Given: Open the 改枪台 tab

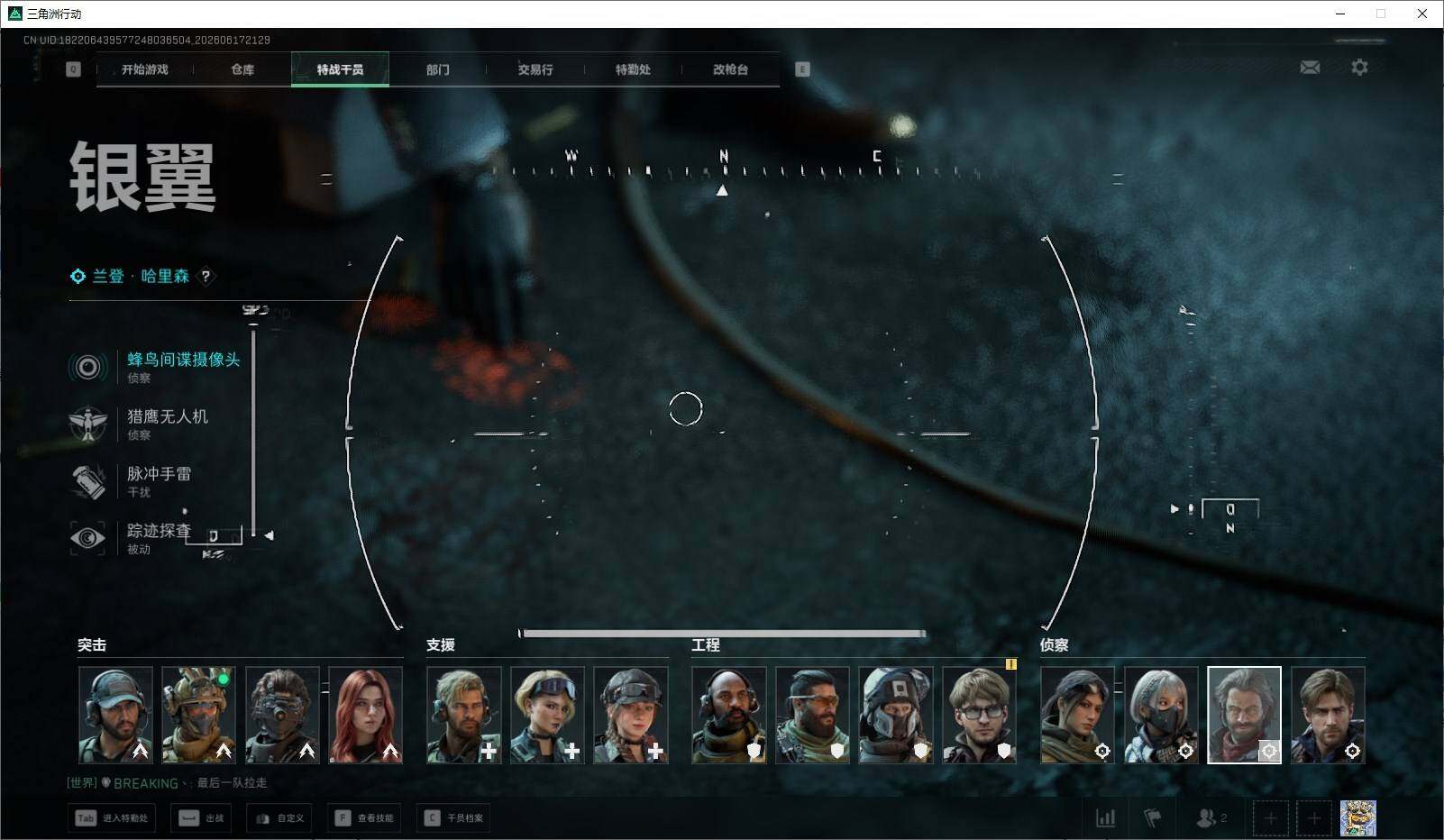Looking at the screenshot, I should pyautogui.click(x=730, y=69).
